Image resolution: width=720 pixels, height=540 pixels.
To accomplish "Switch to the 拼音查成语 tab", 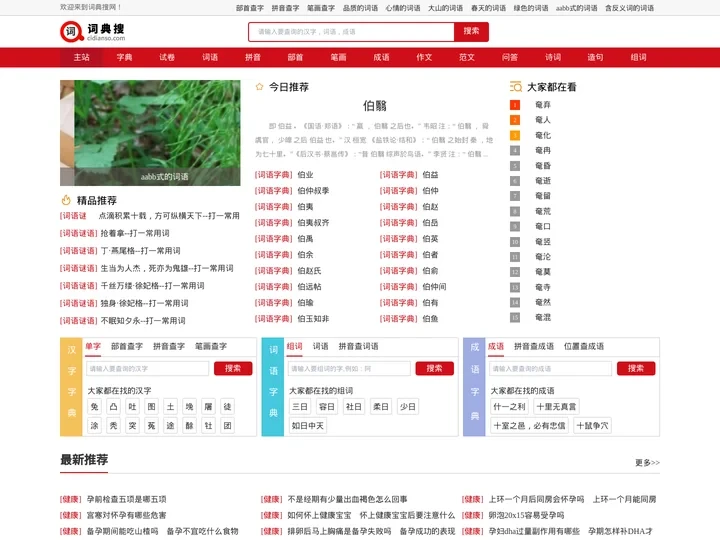I will coord(534,347).
